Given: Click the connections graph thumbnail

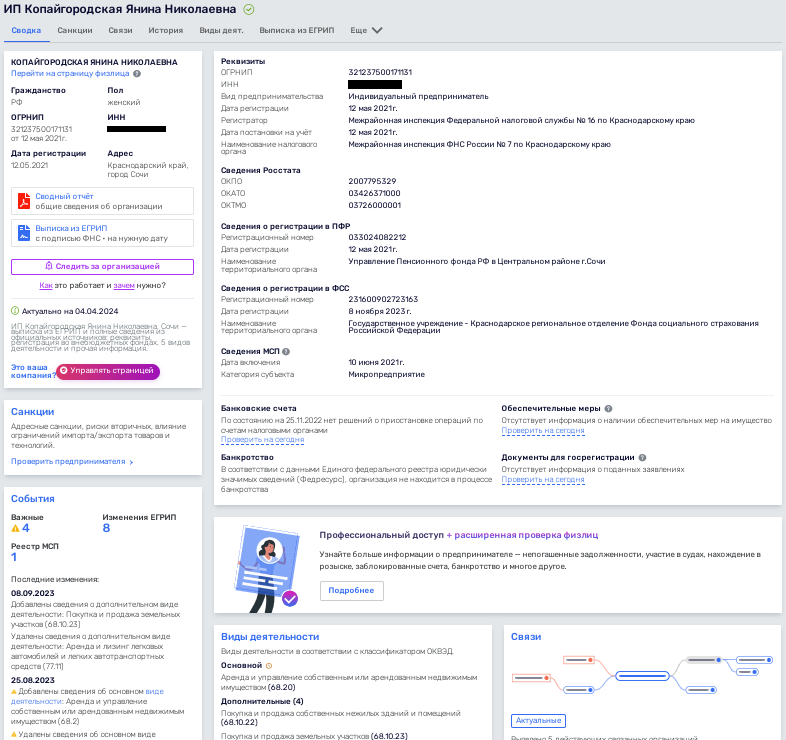Looking at the screenshot, I should (x=642, y=675).
